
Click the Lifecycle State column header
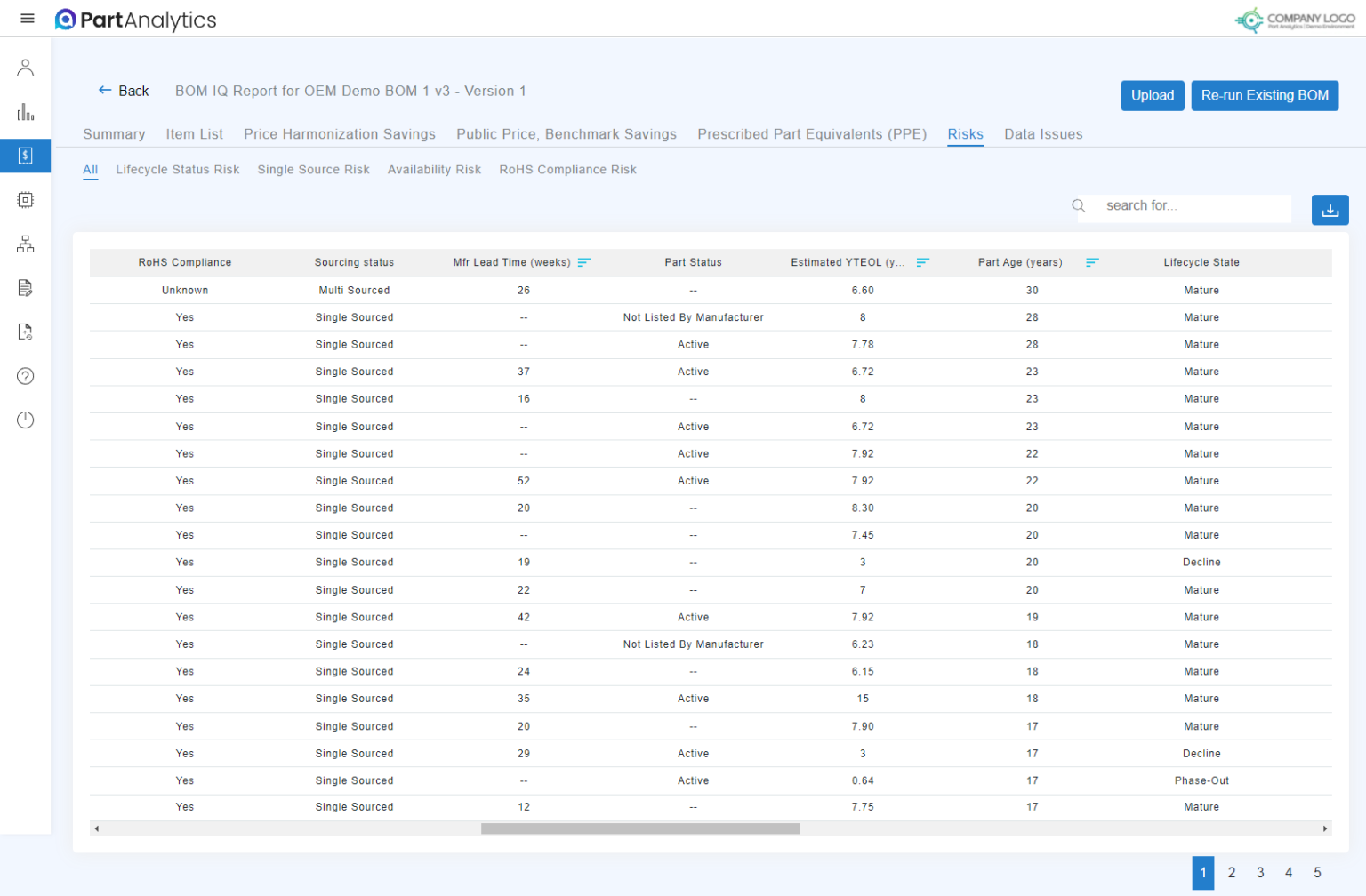pyautogui.click(x=1201, y=262)
